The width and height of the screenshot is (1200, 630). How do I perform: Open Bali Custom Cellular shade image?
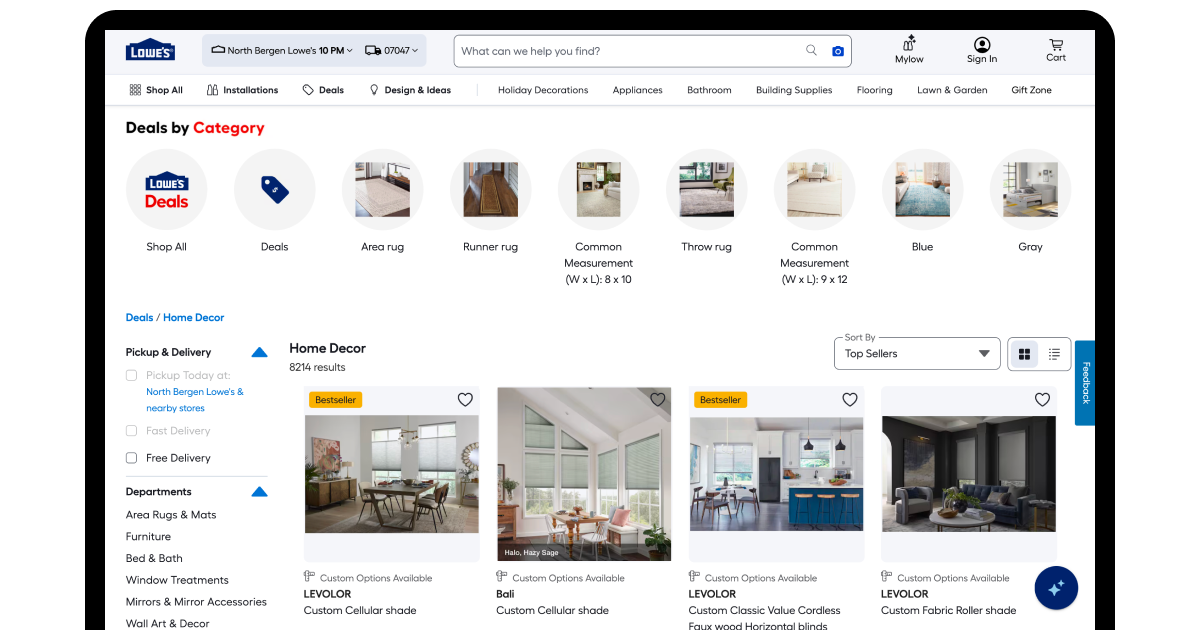(584, 474)
